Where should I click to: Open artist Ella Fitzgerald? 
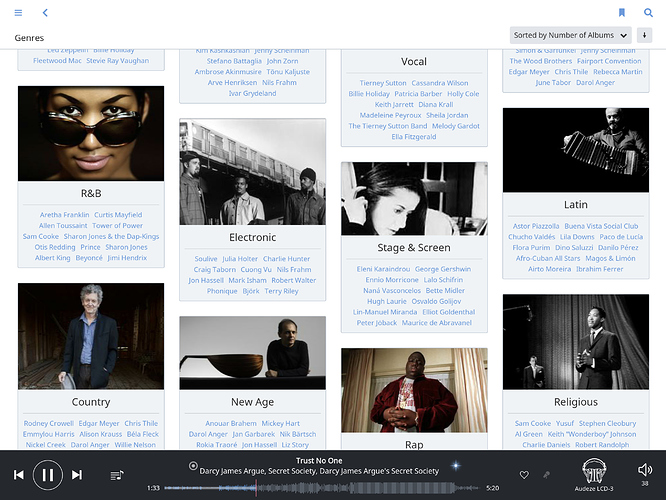[414, 137]
